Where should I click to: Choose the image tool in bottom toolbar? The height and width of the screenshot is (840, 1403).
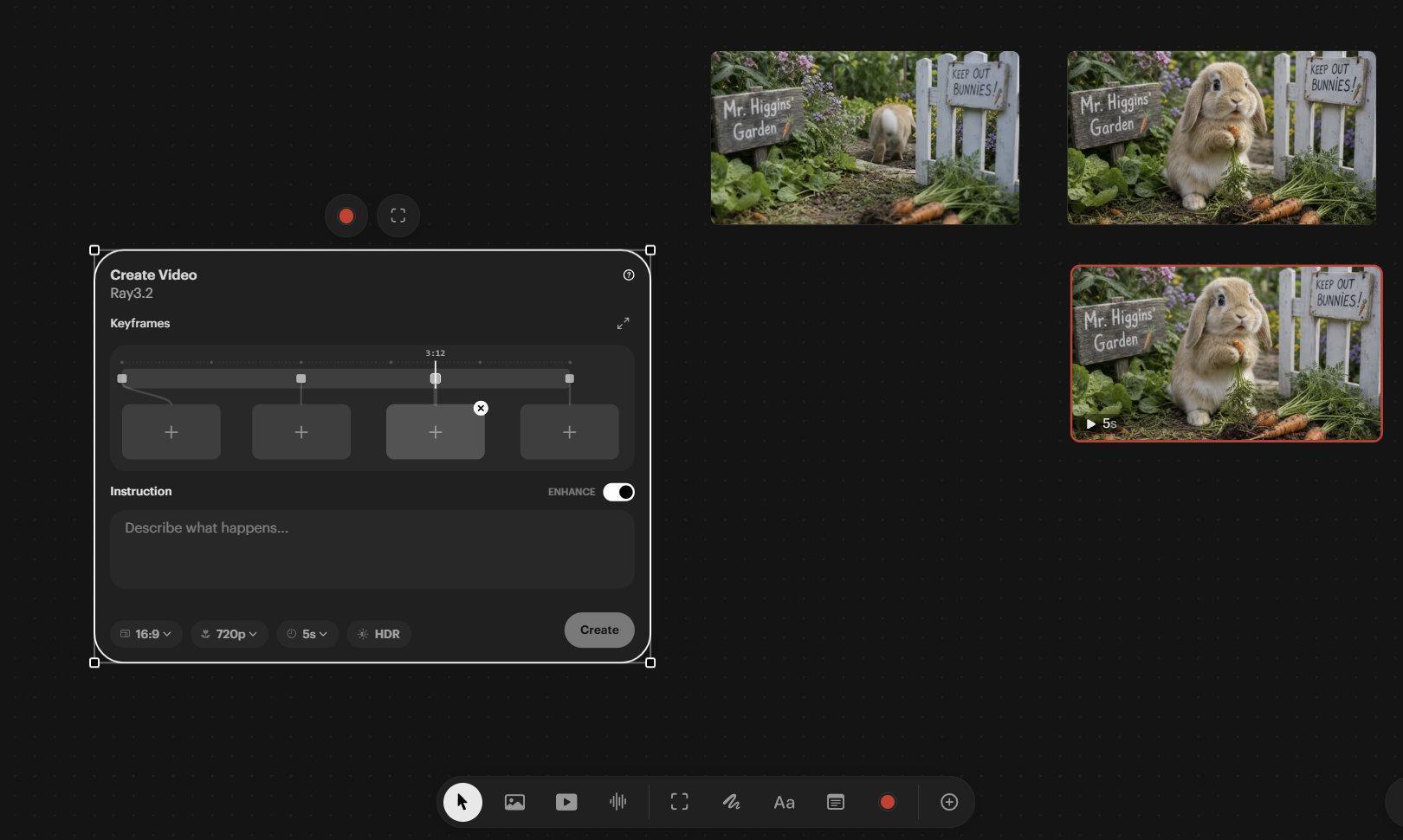click(x=514, y=802)
